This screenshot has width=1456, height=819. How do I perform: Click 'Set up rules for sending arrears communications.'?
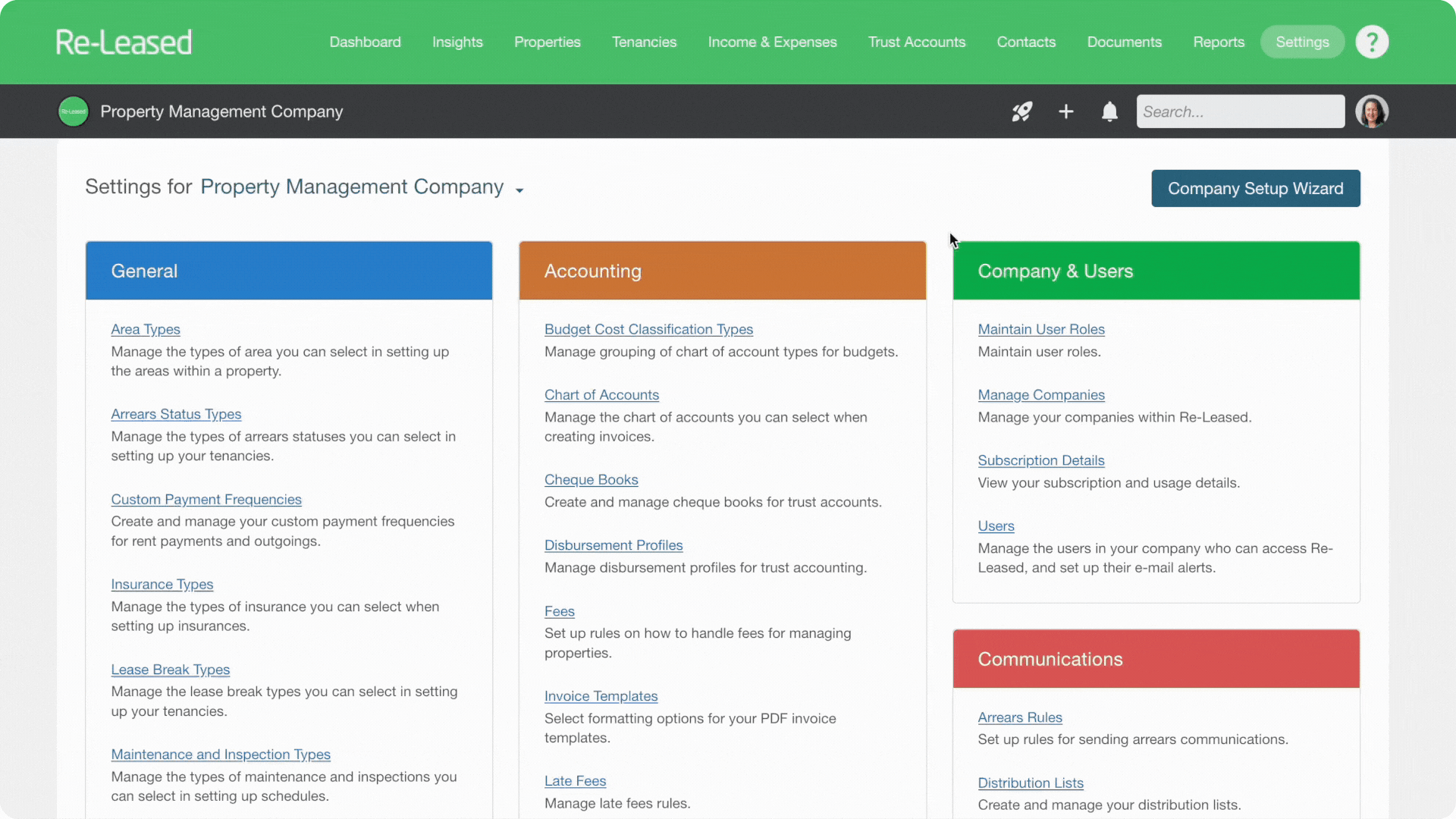[1133, 739]
